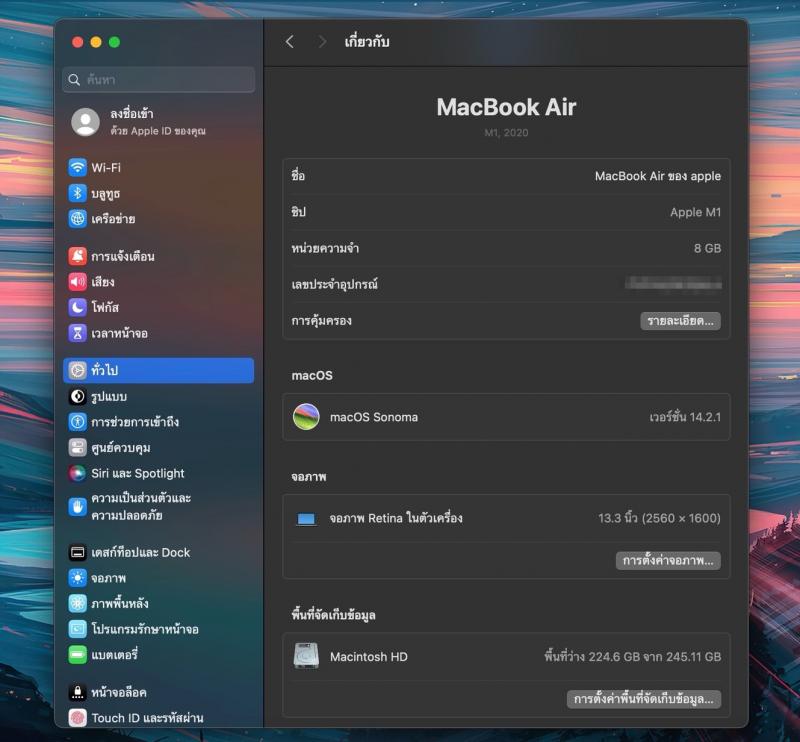Screen dimensions: 800x742
Task: Click the 'ด้วย Apple ID ของคุณ' subtitle
Action: [158, 131]
